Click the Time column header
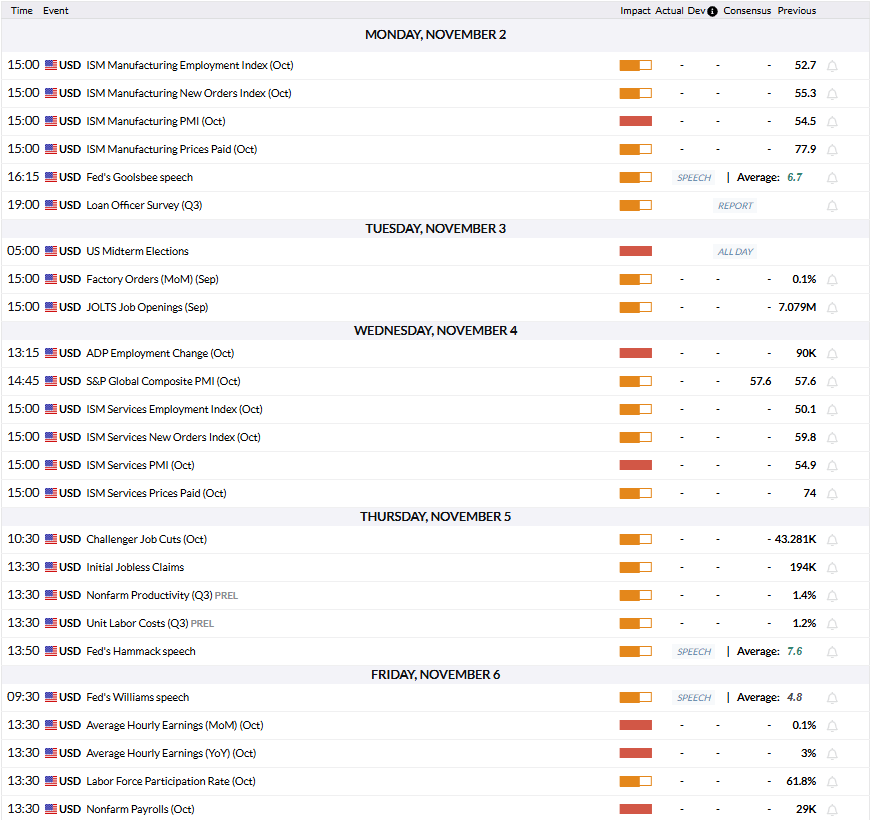The image size is (871, 820). click(22, 11)
